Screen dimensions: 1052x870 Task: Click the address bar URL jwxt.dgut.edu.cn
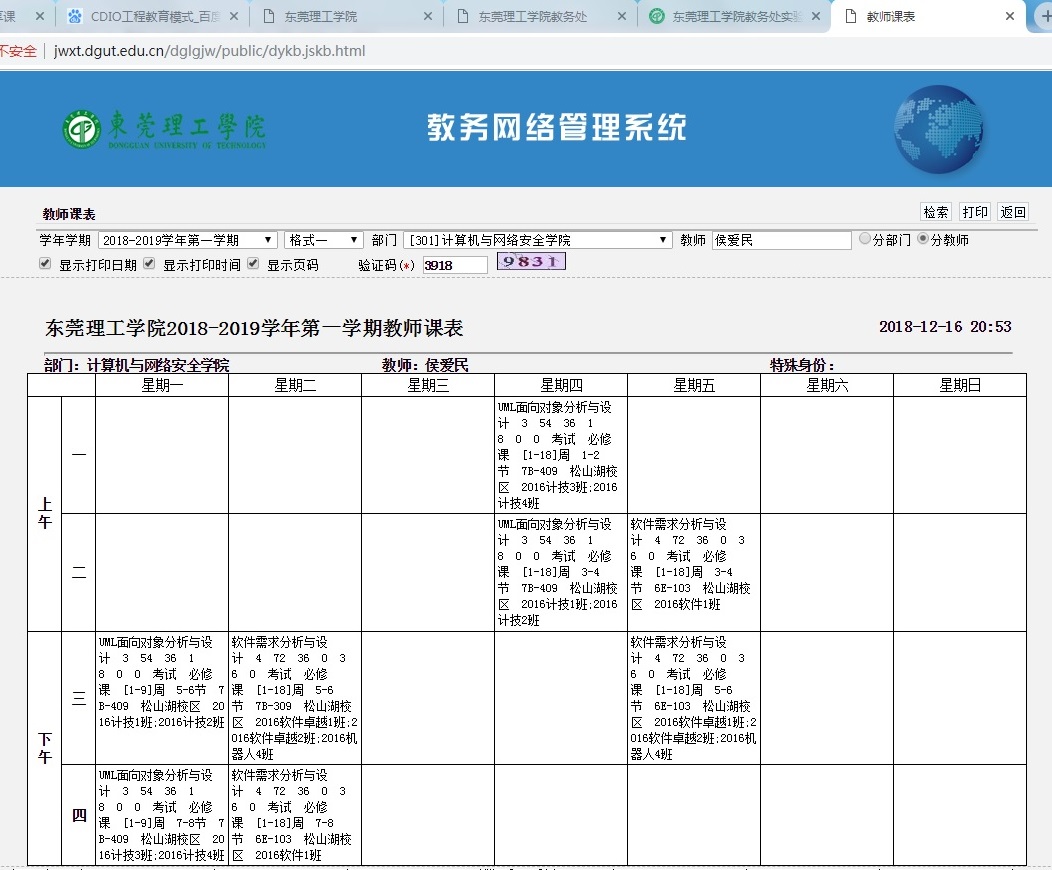209,51
